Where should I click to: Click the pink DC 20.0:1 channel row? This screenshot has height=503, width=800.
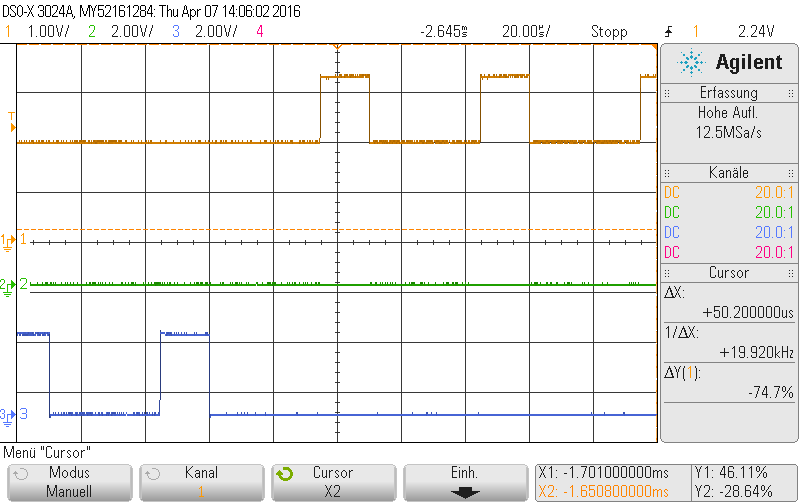[x=729, y=253]
